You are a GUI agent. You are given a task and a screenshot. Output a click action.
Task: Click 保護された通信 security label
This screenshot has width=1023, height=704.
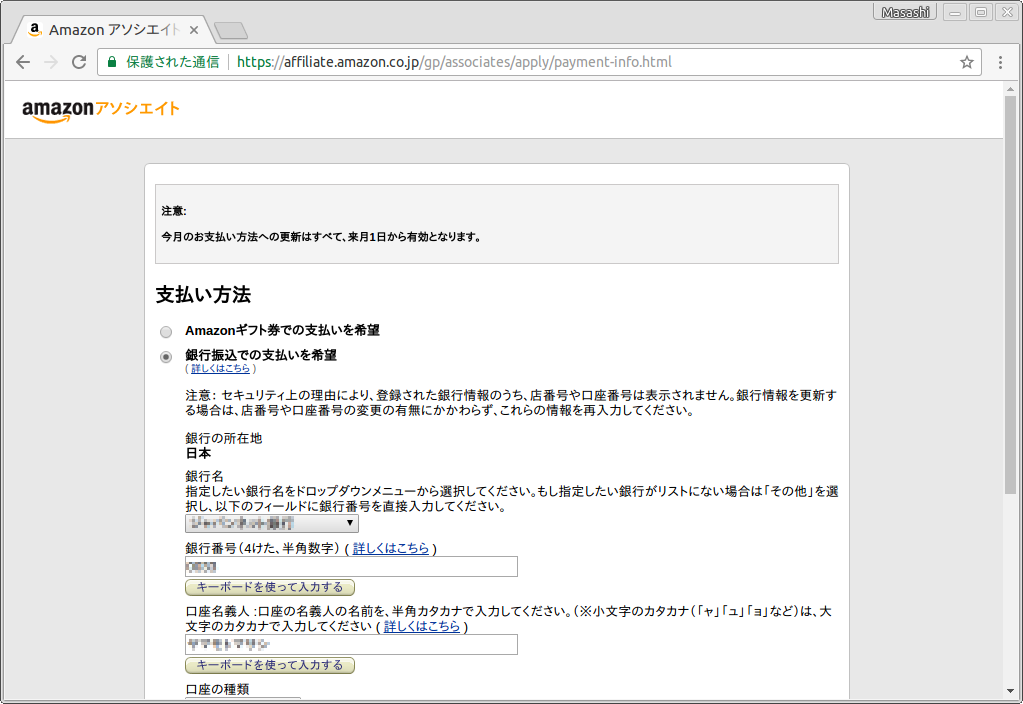tap(172, 62)
